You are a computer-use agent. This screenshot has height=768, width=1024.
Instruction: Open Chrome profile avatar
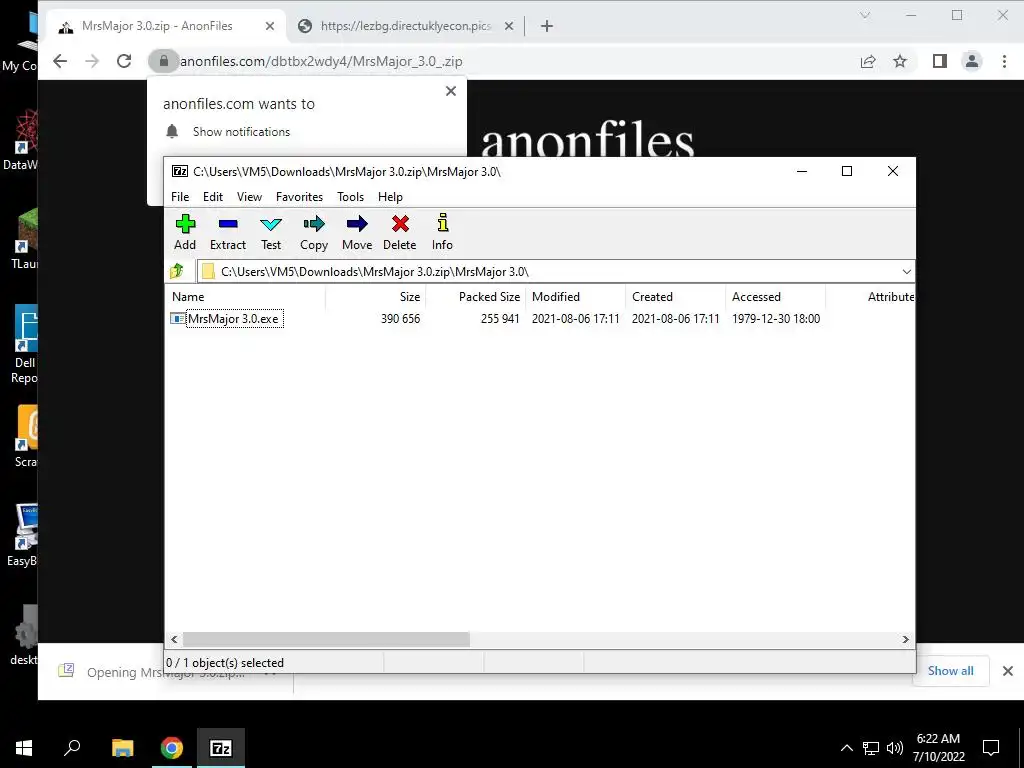coord(972,61)
